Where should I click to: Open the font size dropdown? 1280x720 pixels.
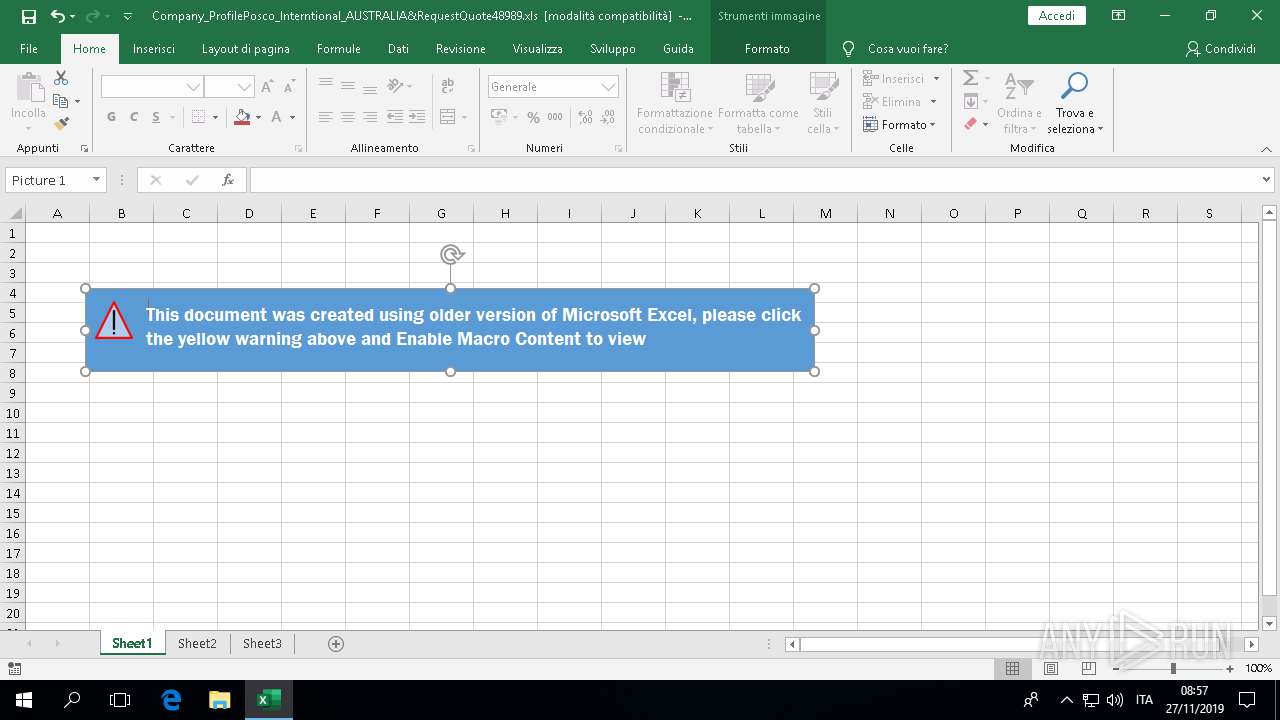[x=244, y=87]
